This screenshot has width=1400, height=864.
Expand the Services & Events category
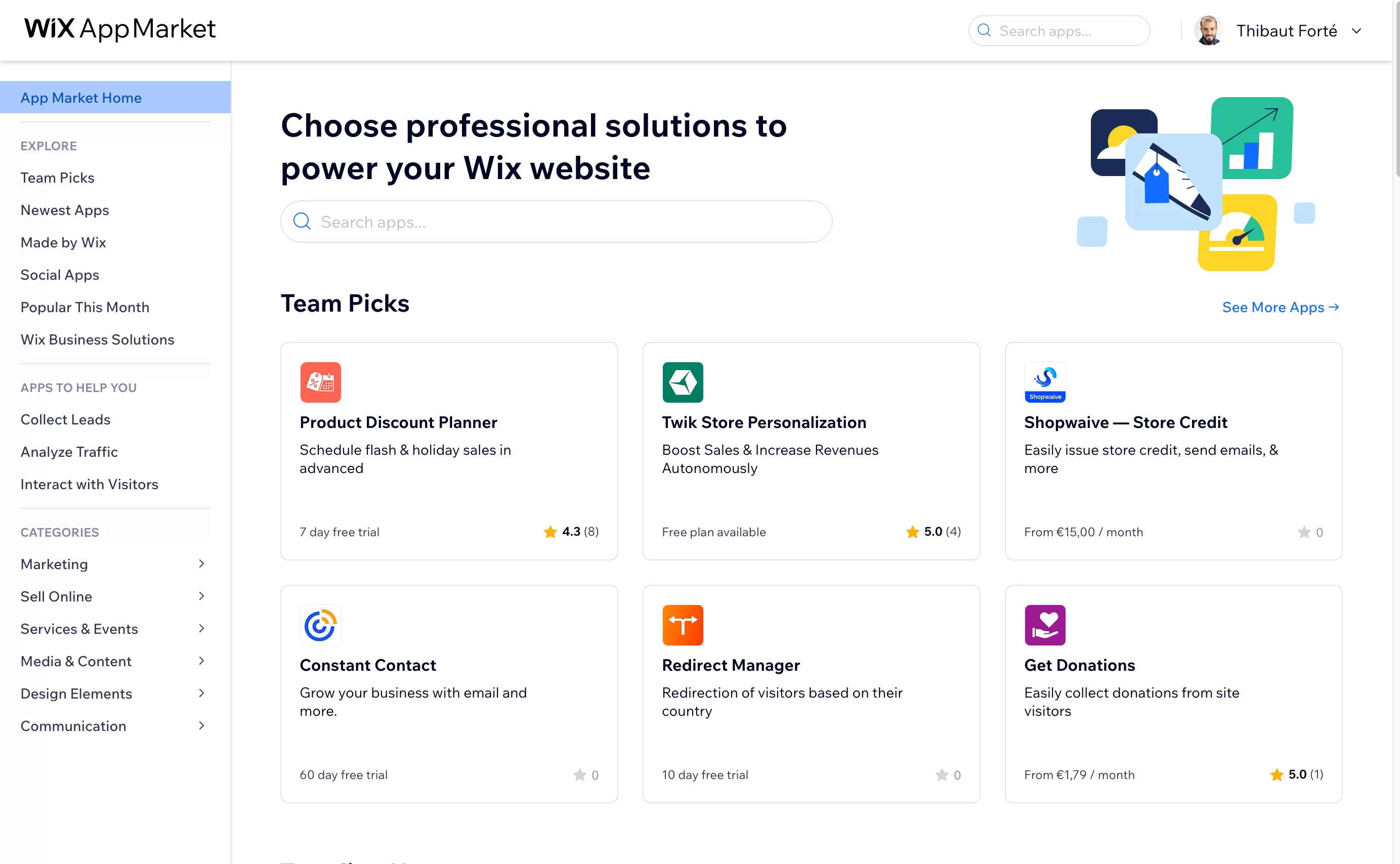(x=112, y=628)
